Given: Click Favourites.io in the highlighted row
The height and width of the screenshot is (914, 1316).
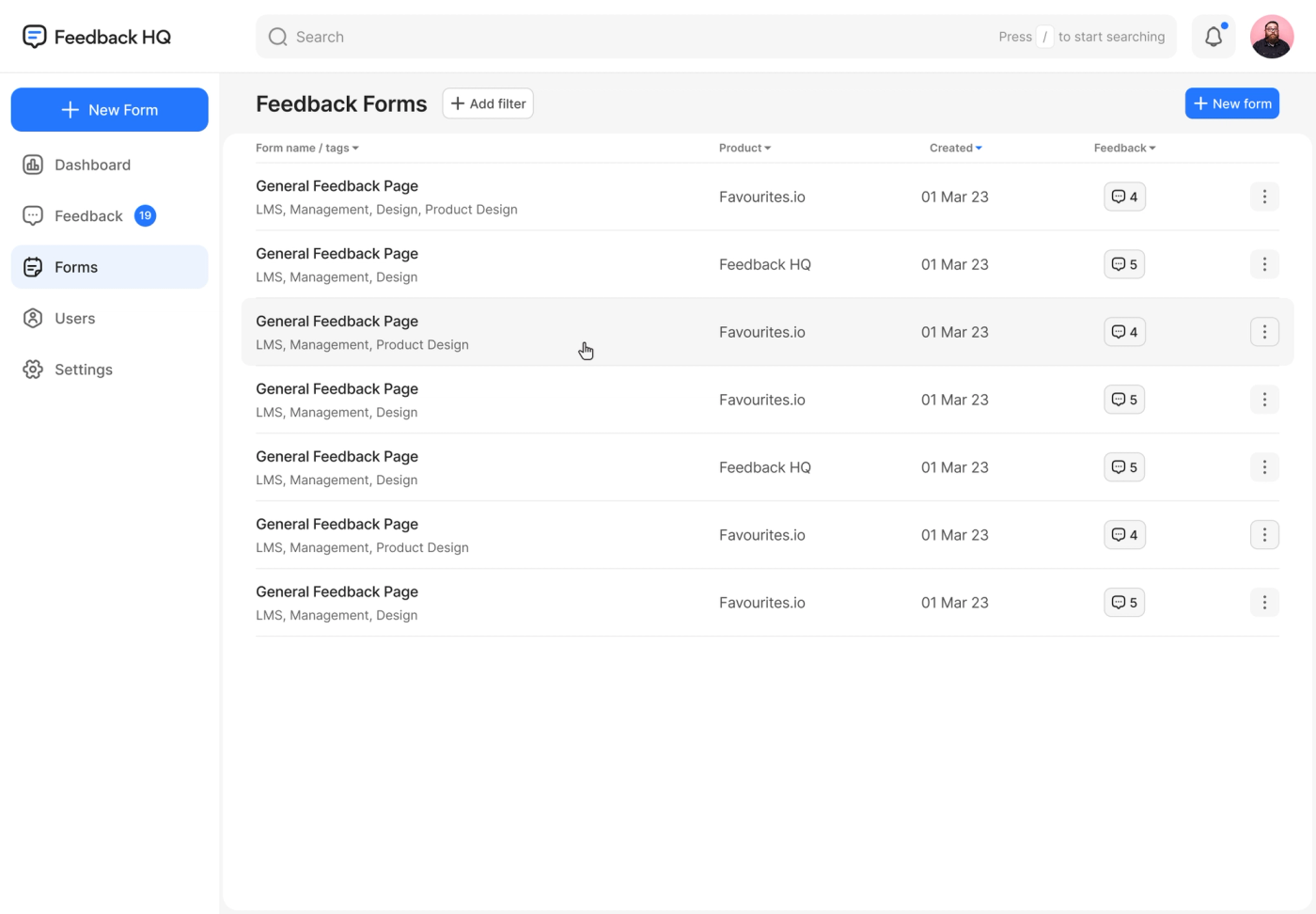Looking at the screenshot, I should point(762,332).
